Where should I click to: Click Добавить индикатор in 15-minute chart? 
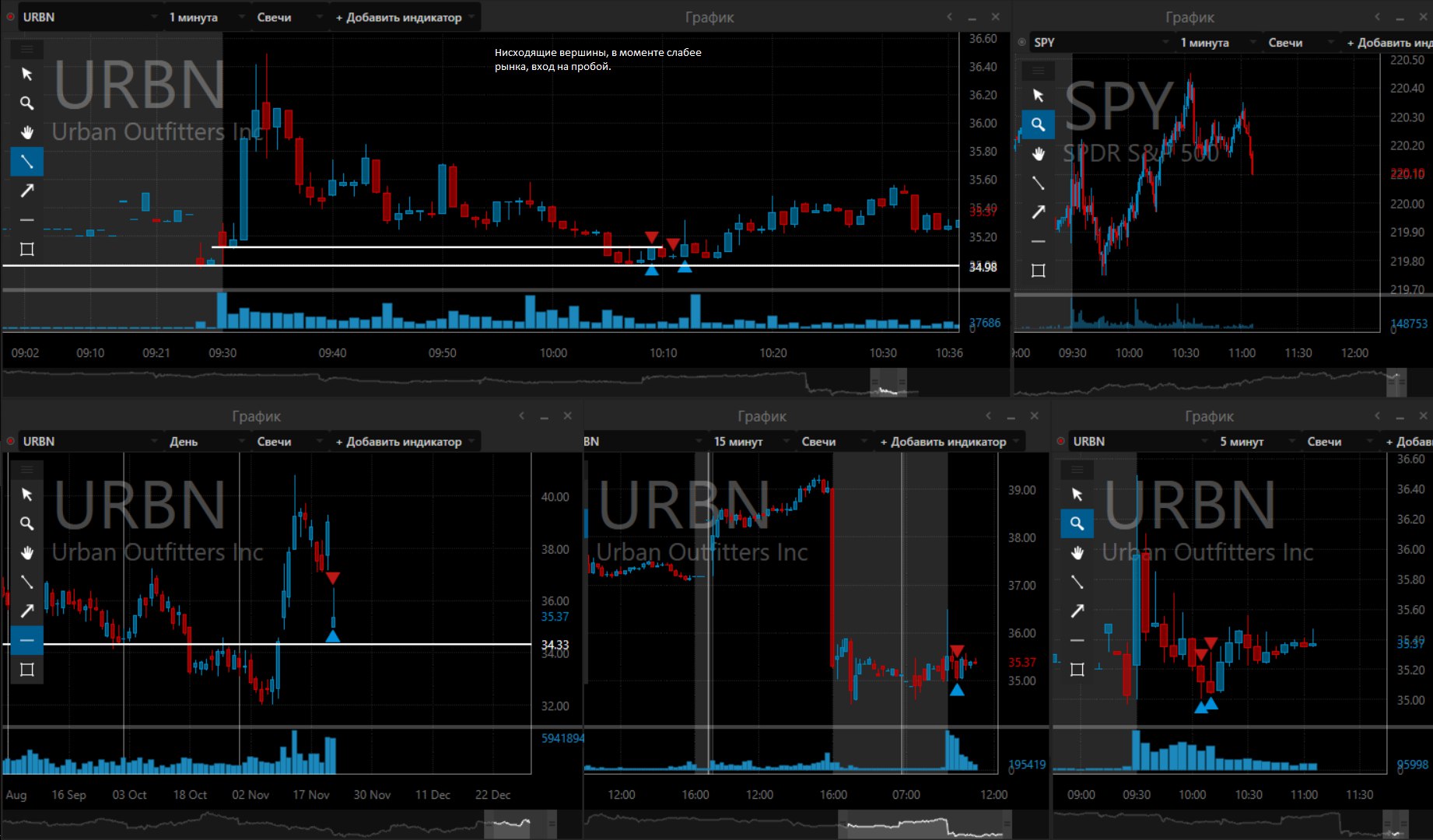click(x=948, y=441)
